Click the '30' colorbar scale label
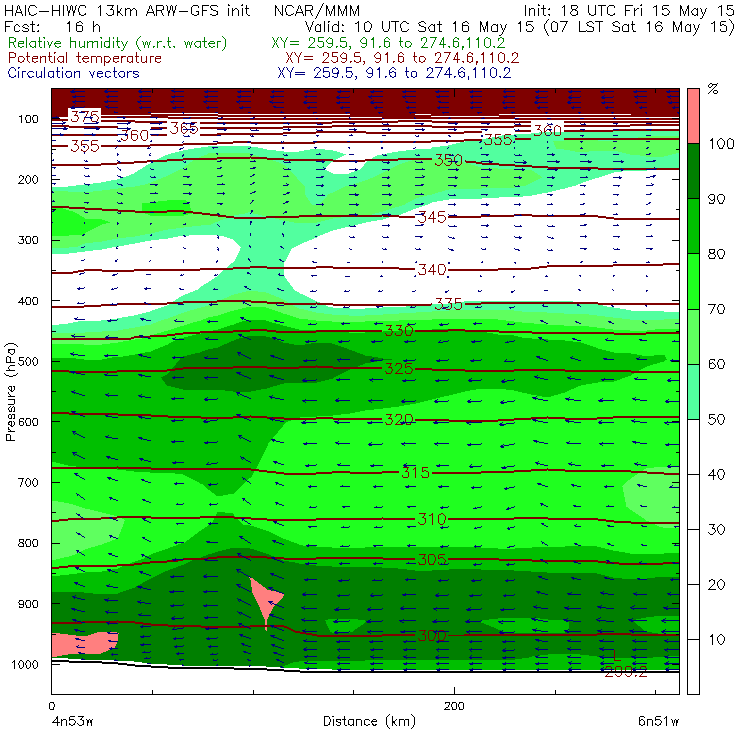The height and width of the screenshot is (740, 740). click(716, 529)
